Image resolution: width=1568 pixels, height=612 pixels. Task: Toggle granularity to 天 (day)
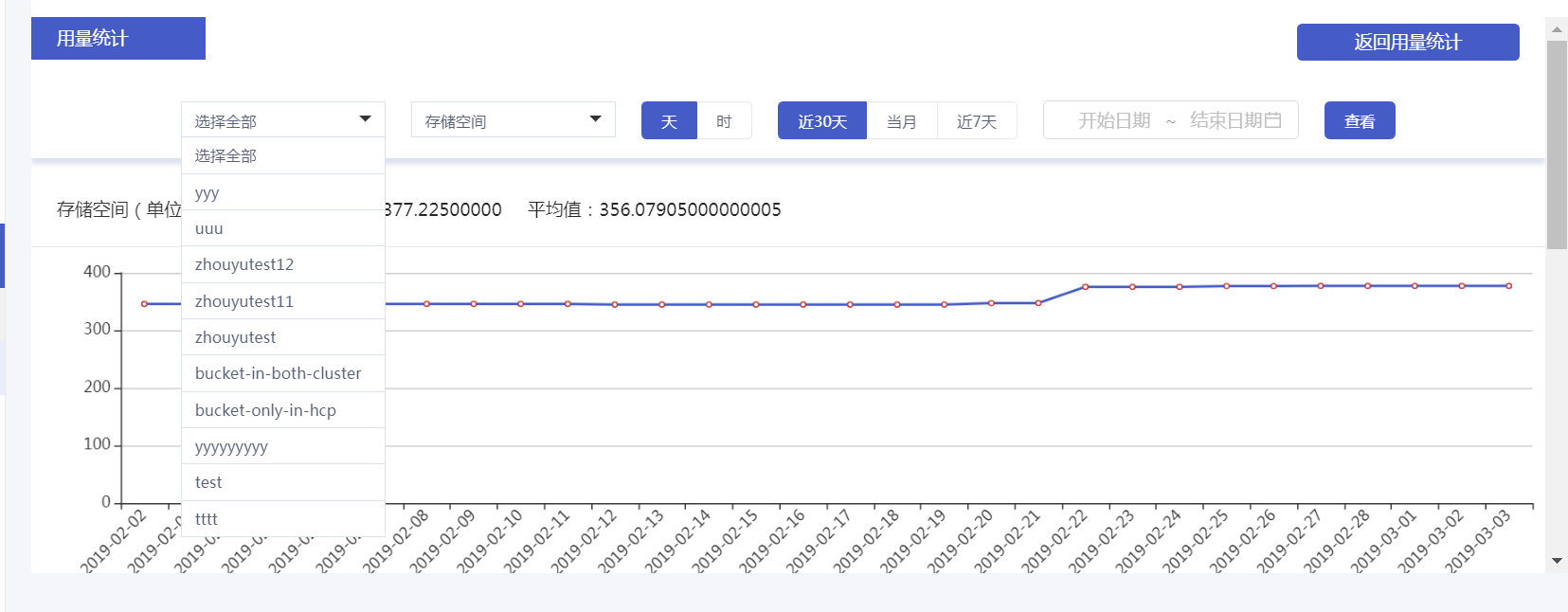pos(669,120)
